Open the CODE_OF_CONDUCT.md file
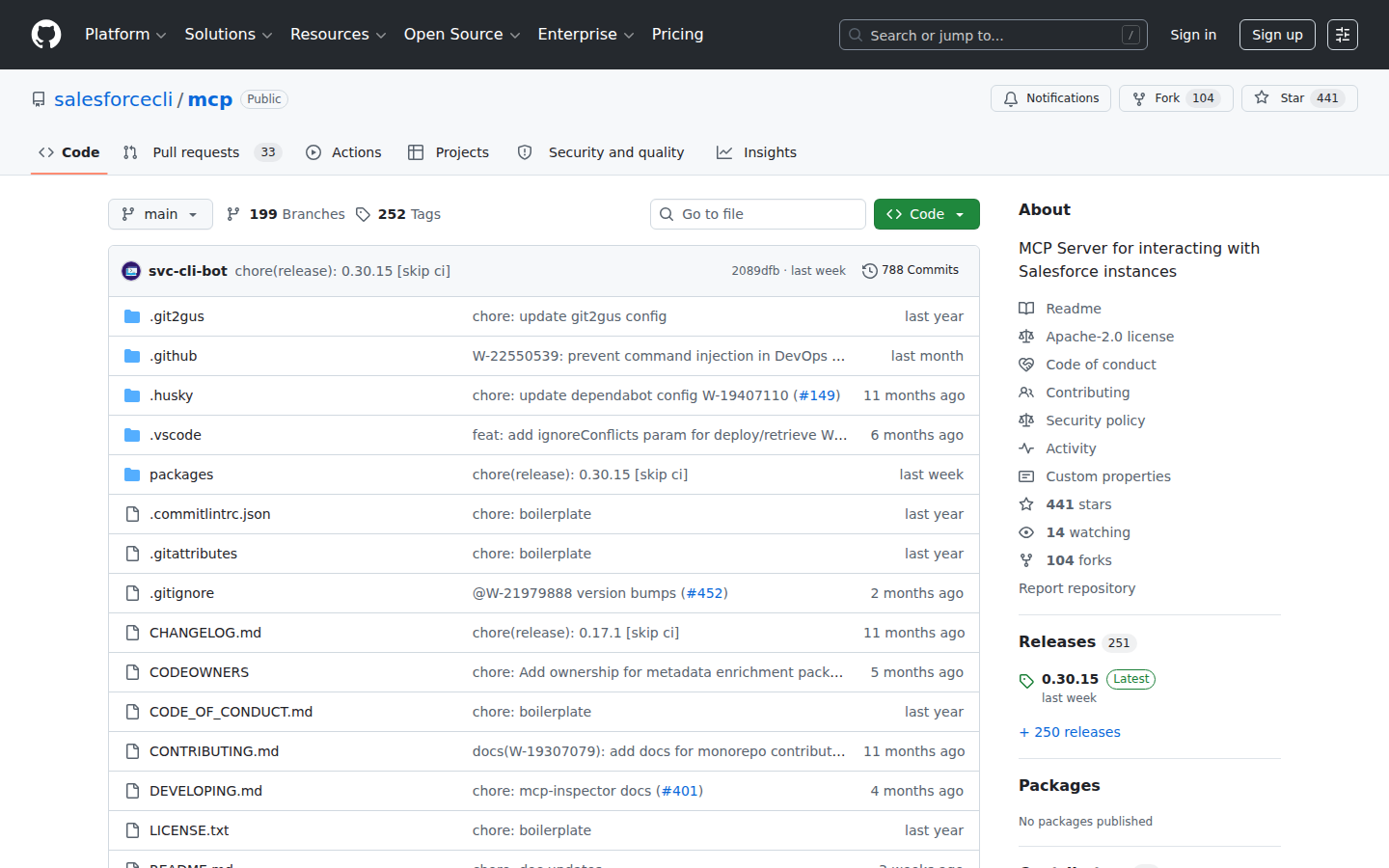 click(x=231, y=712)
